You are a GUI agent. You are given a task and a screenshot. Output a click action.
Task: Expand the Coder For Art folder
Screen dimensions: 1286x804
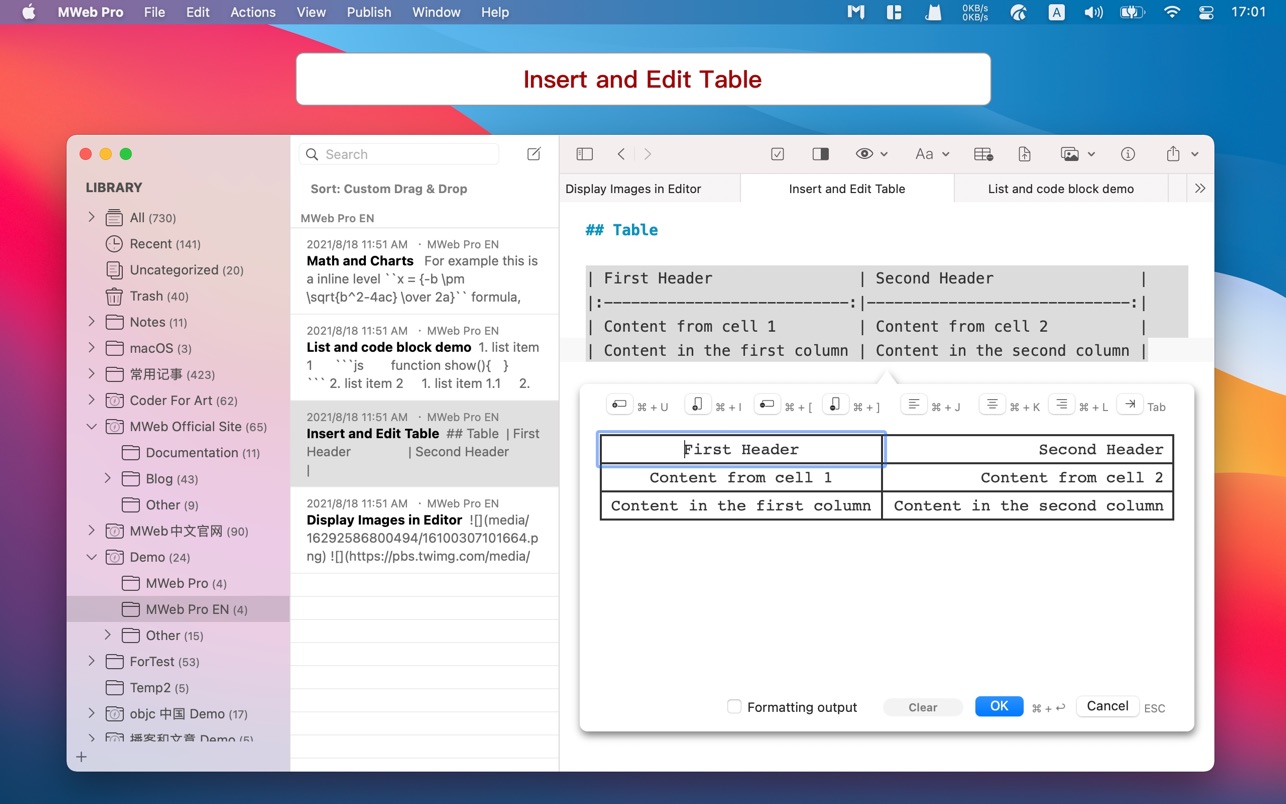click(x=92, y=400)
